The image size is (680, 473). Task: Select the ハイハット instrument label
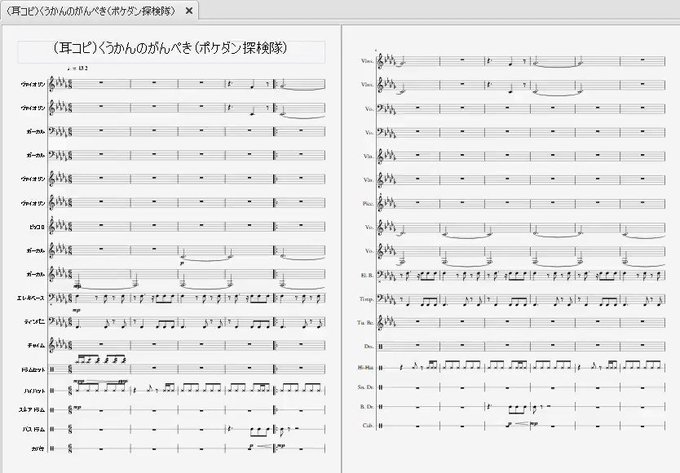tap(34, 391)
